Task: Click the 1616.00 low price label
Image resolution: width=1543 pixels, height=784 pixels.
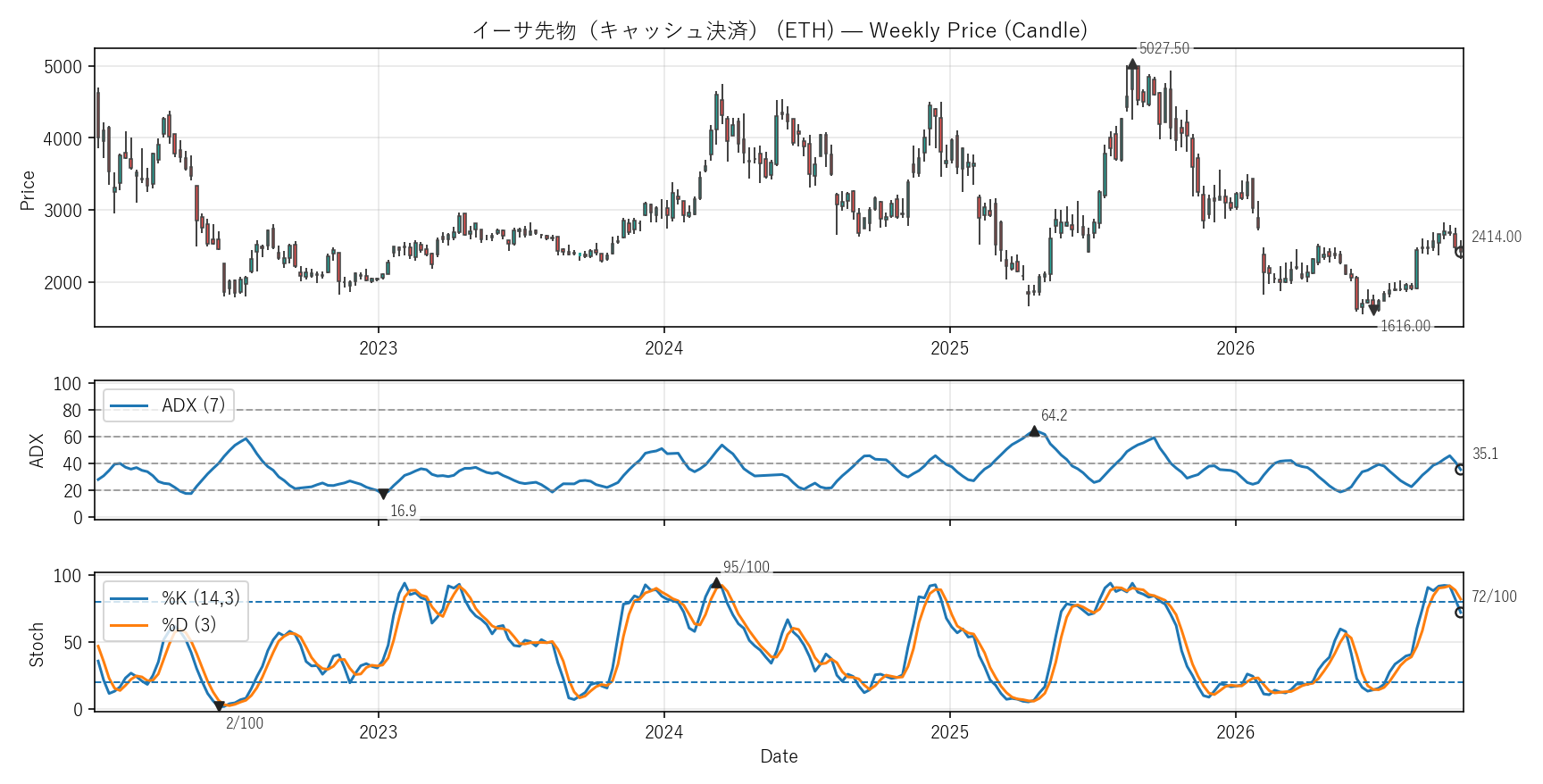Action: (1405, 326)
